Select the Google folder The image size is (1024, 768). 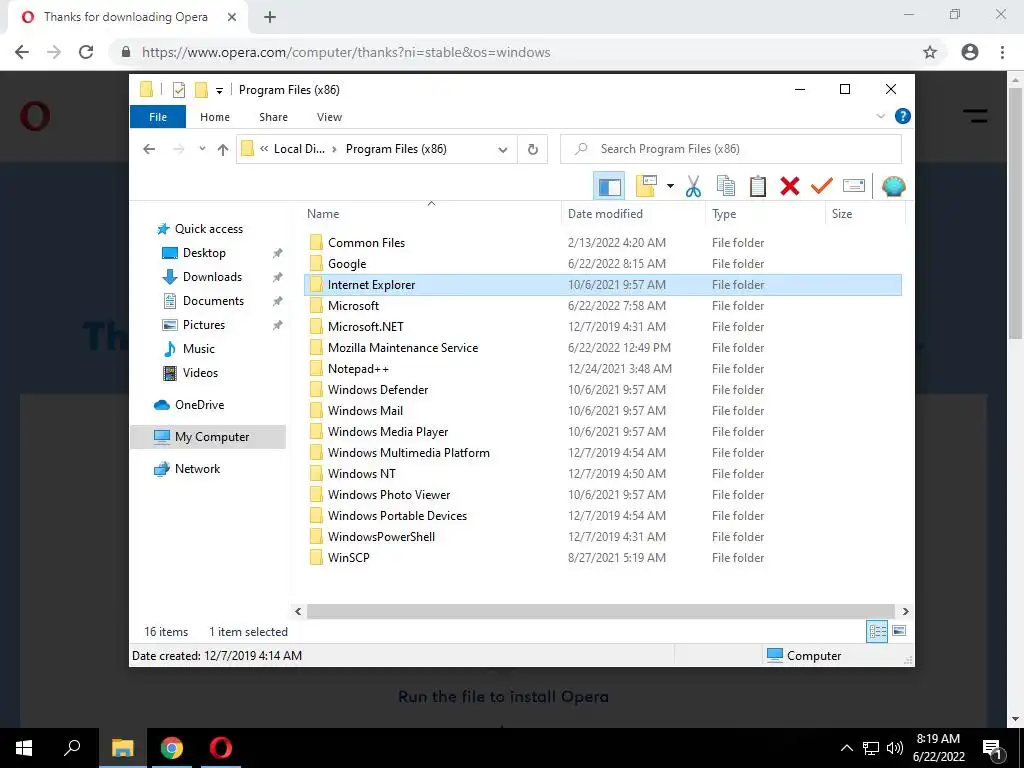point(603,264)
